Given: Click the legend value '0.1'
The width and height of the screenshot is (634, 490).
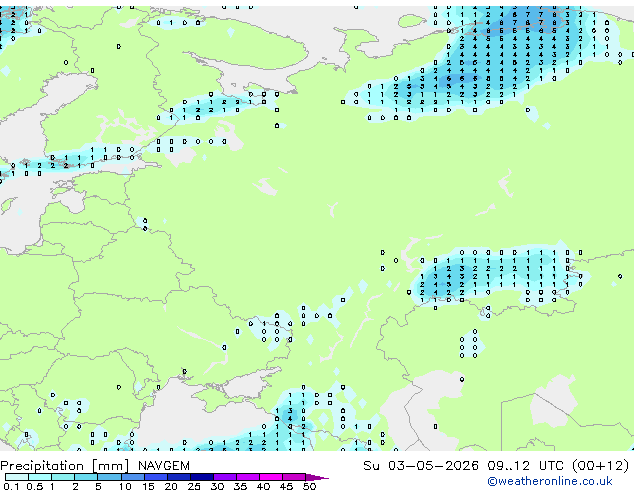Looking at the screenshot, I should pyautogui.click(x=11, y=486).
